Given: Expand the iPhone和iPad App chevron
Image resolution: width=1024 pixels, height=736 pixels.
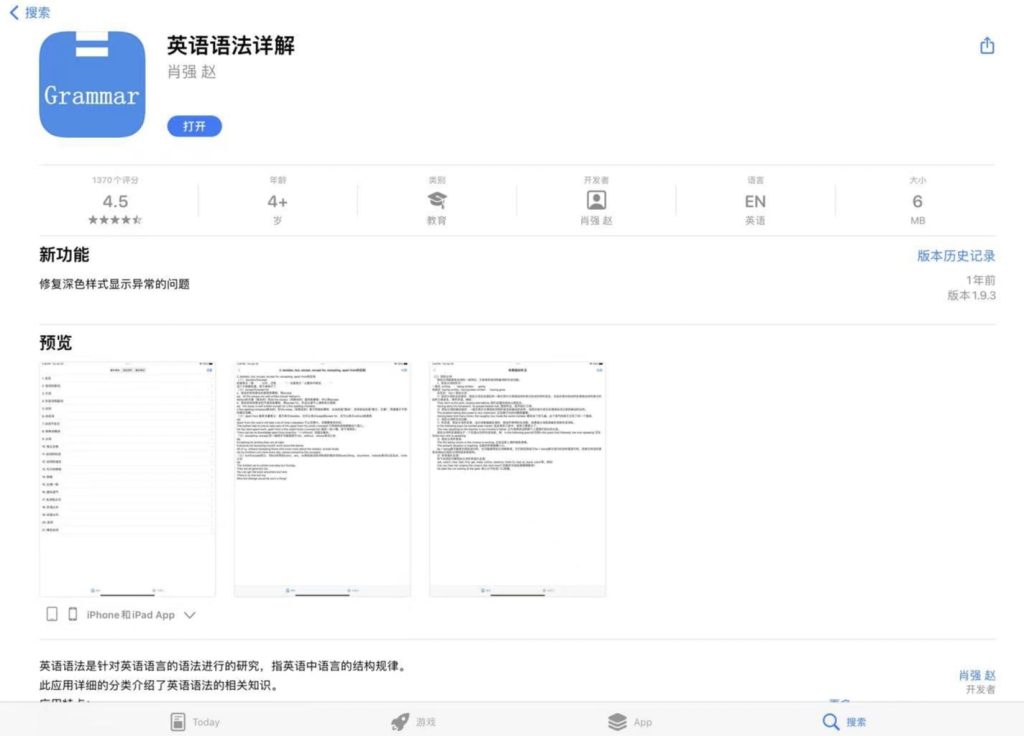Looking at the screenshot, I should (x=190, y=615).
